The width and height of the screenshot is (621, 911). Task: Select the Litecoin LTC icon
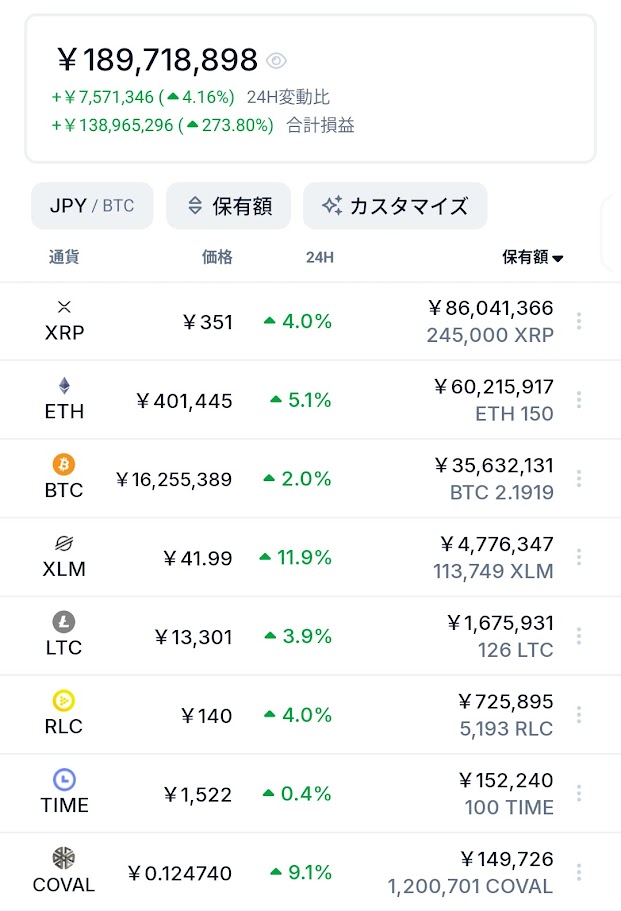pyautogui.click(x=64, y=622)
